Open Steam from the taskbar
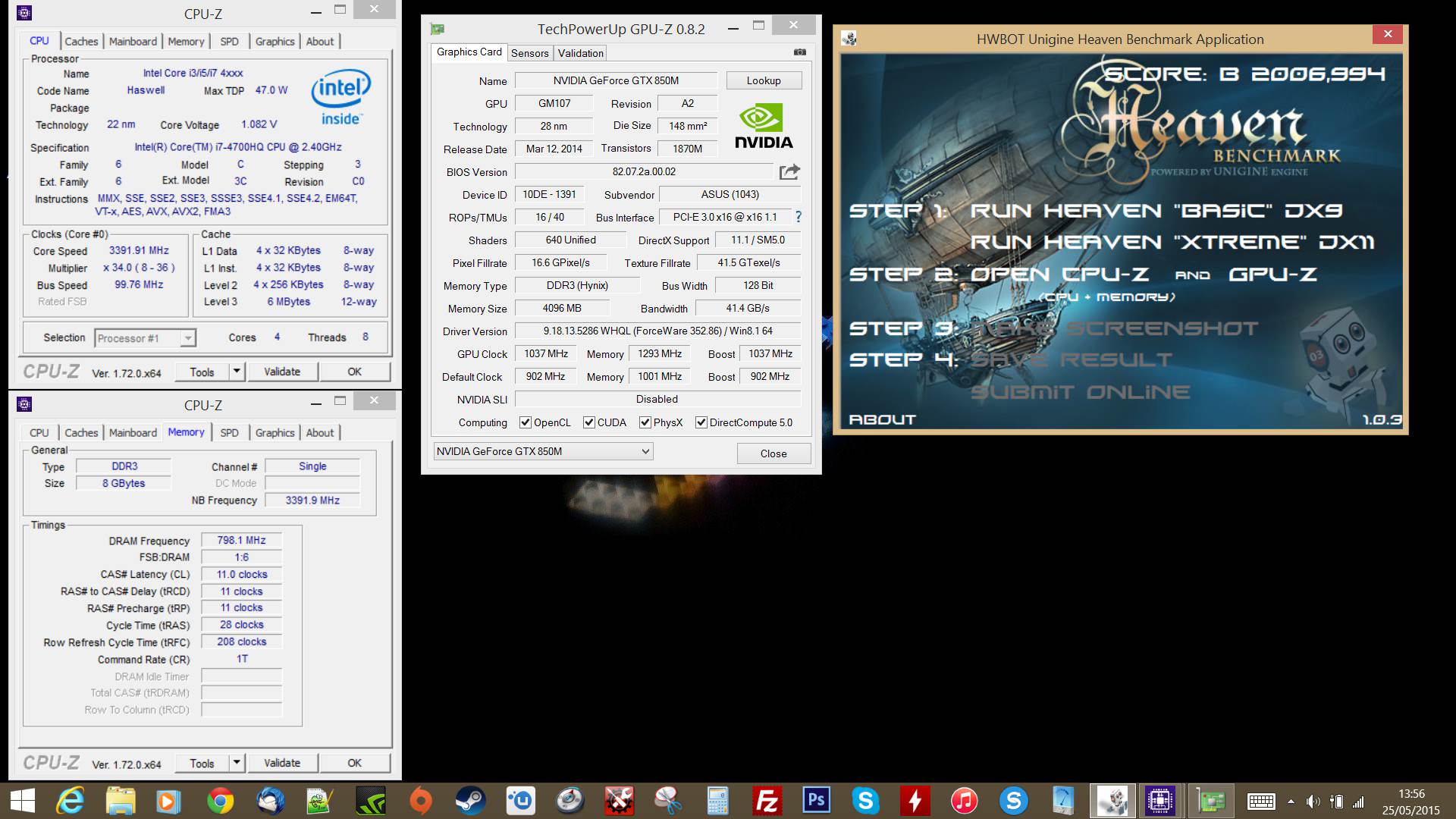The width and height of the screenshot is (1456, 819). click(470, 801)
